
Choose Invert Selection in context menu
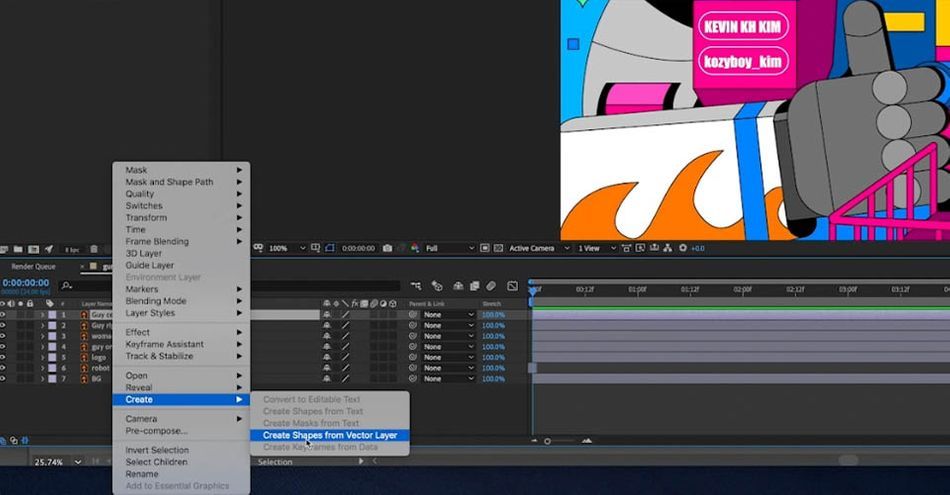coord(181,450)
